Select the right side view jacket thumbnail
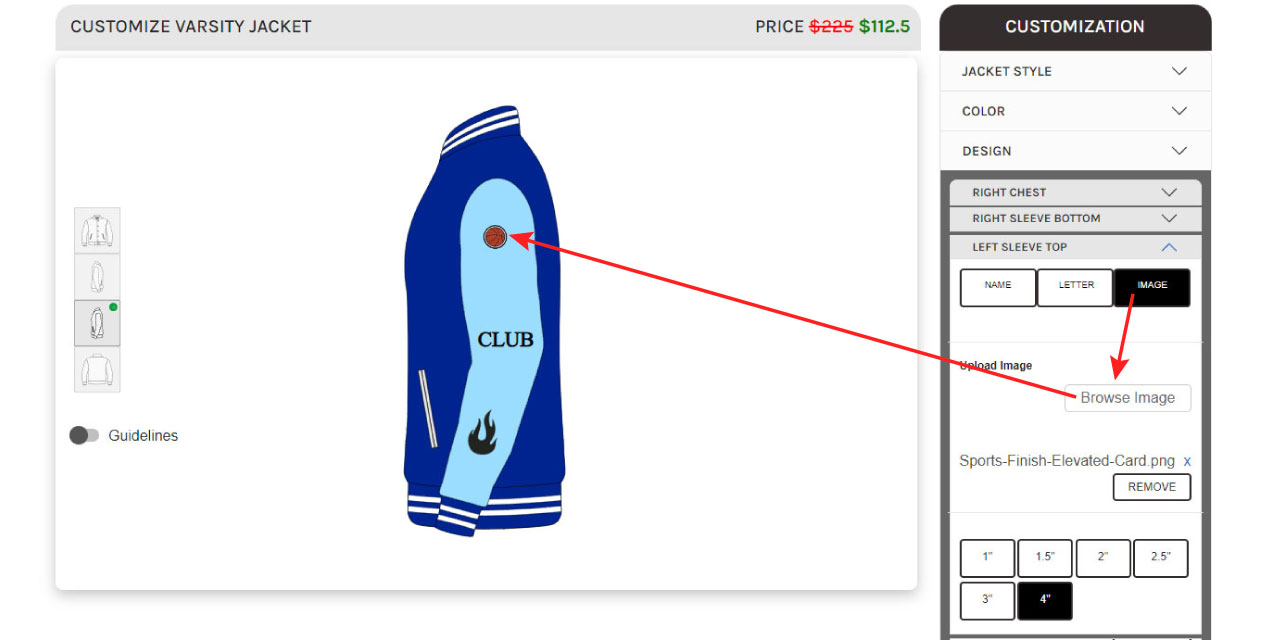 point(97,276)
